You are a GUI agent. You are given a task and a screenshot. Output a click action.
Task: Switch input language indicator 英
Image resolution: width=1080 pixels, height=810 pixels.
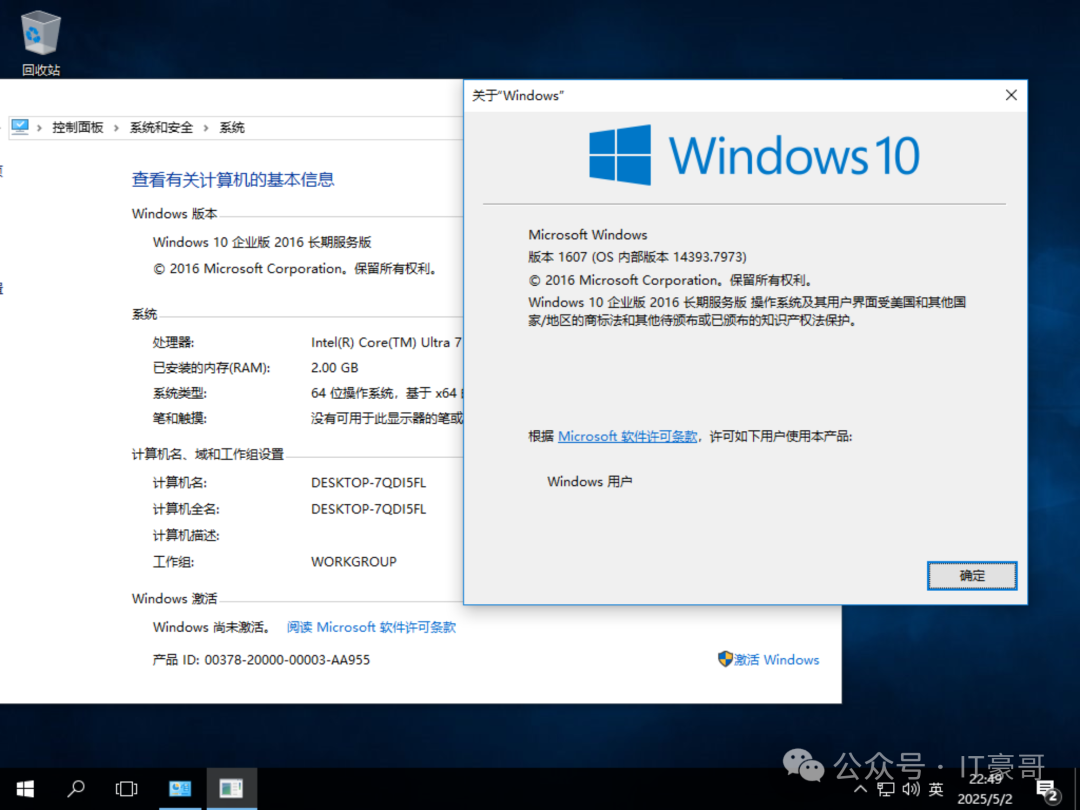tap(935, 789)
